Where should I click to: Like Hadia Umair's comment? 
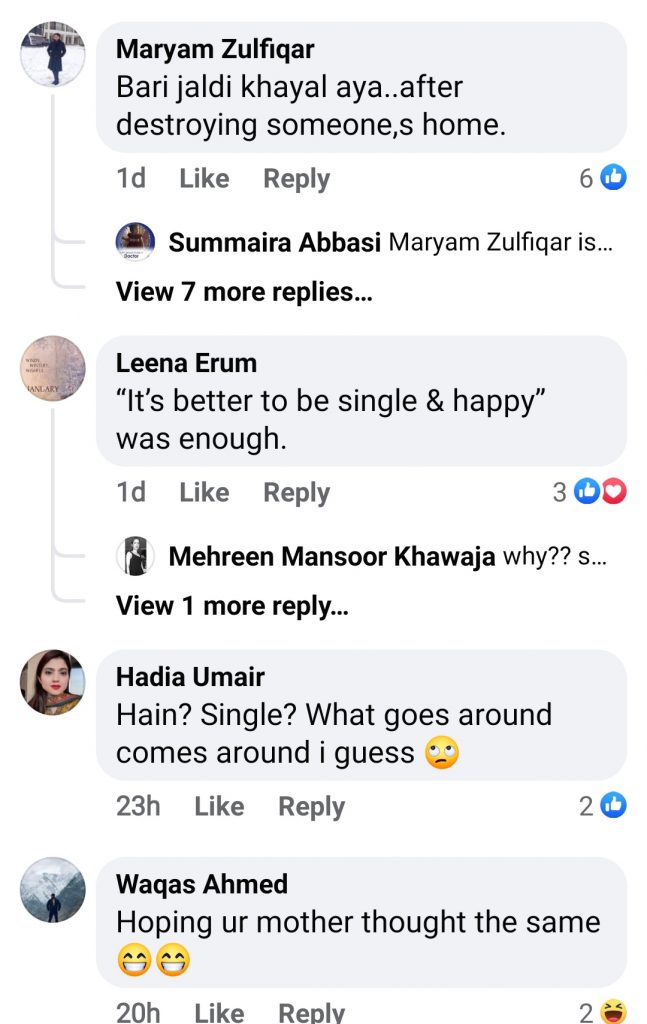click(x=219, y=807)
